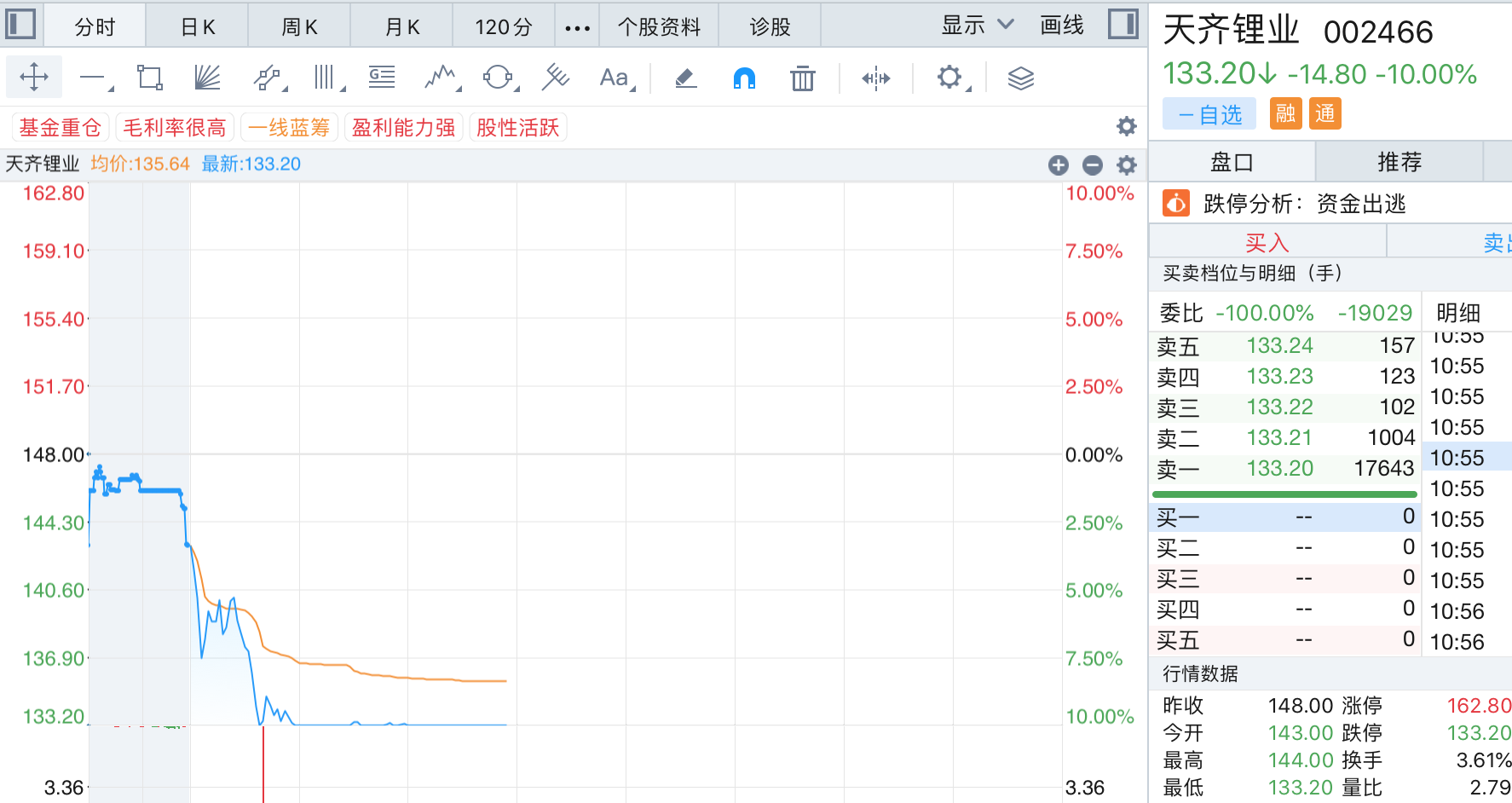This screenshot has width=1512, height=803.
Task: Click the trash can delete drawings icon
Action: (x=802, y=78)
